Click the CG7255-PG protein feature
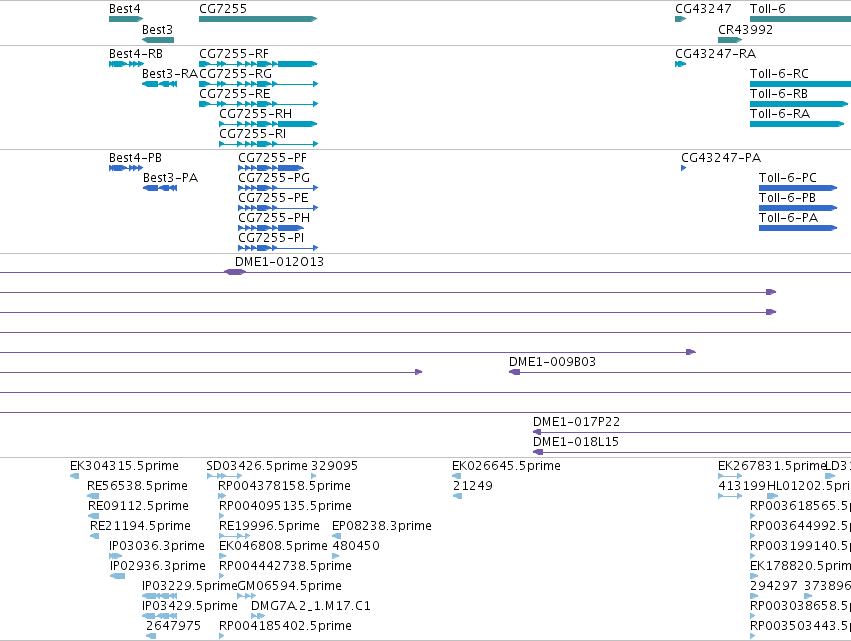 tap(278, 188)
